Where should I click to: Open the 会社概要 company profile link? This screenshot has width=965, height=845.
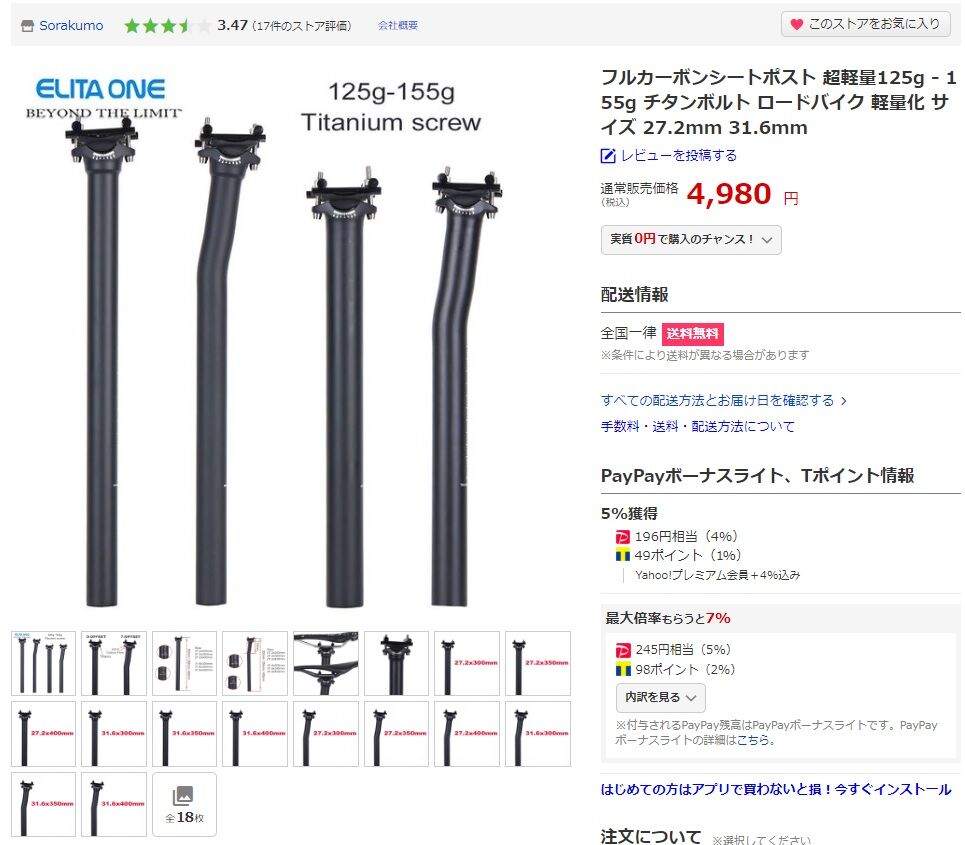point(398,25)
